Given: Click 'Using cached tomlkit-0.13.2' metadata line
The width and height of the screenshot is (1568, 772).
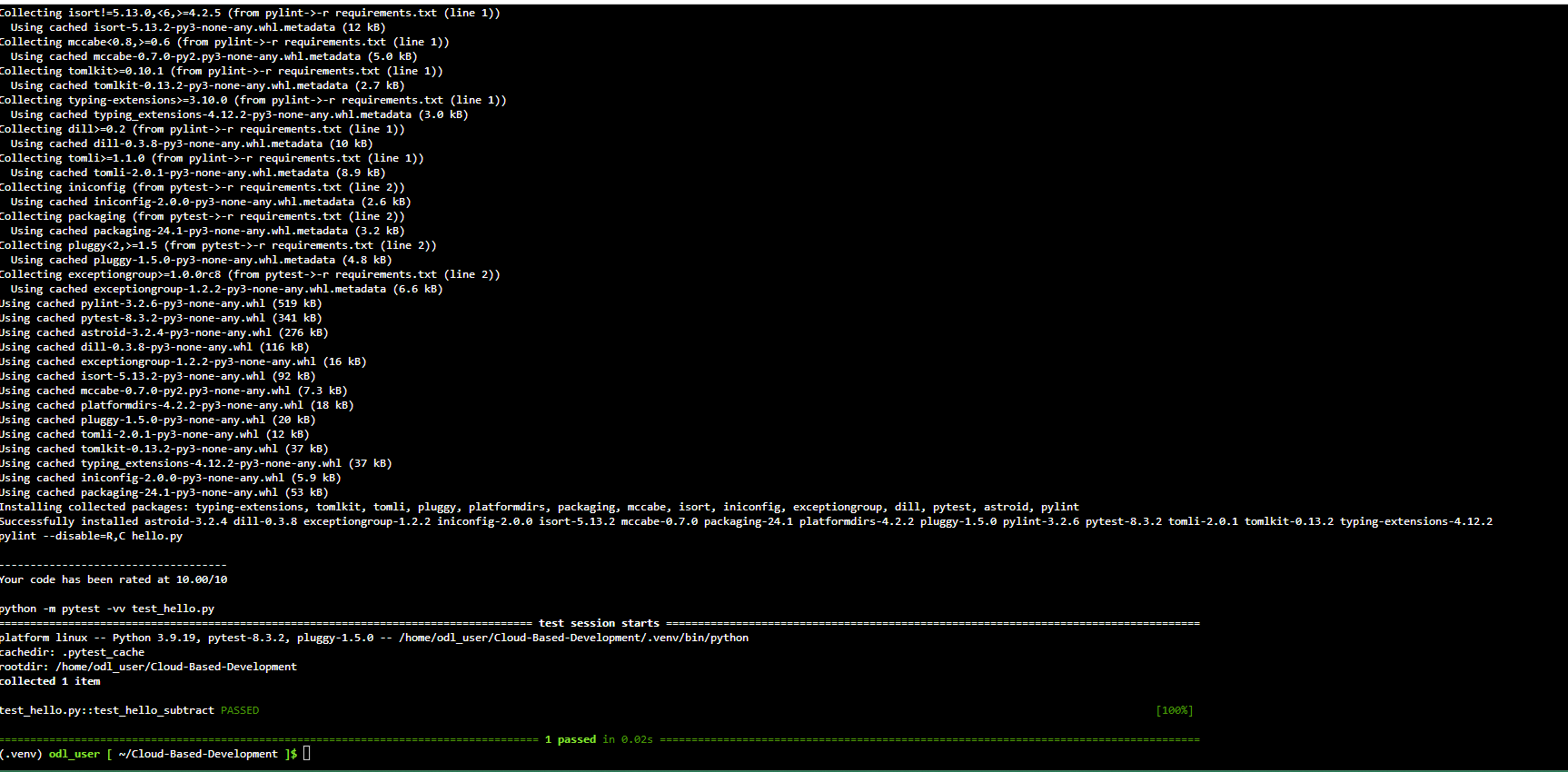Looking at the screenshot, I should (x=208, y=85).
